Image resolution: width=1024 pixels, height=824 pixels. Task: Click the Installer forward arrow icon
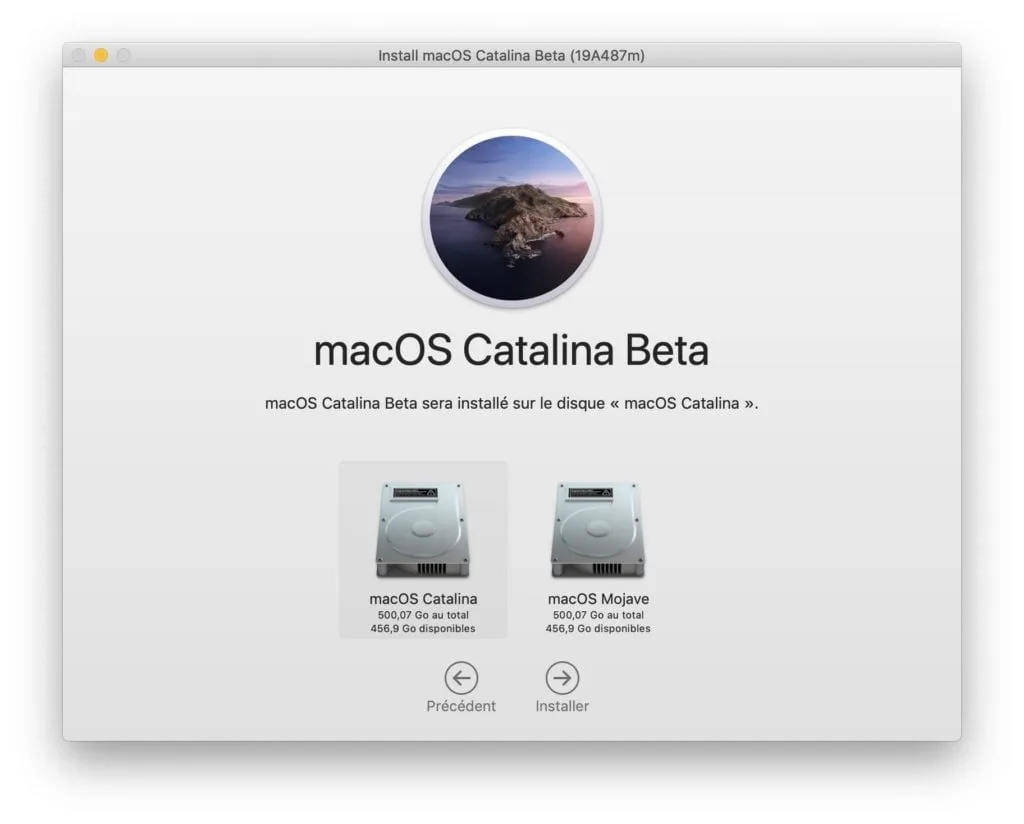tap(561, 678)
